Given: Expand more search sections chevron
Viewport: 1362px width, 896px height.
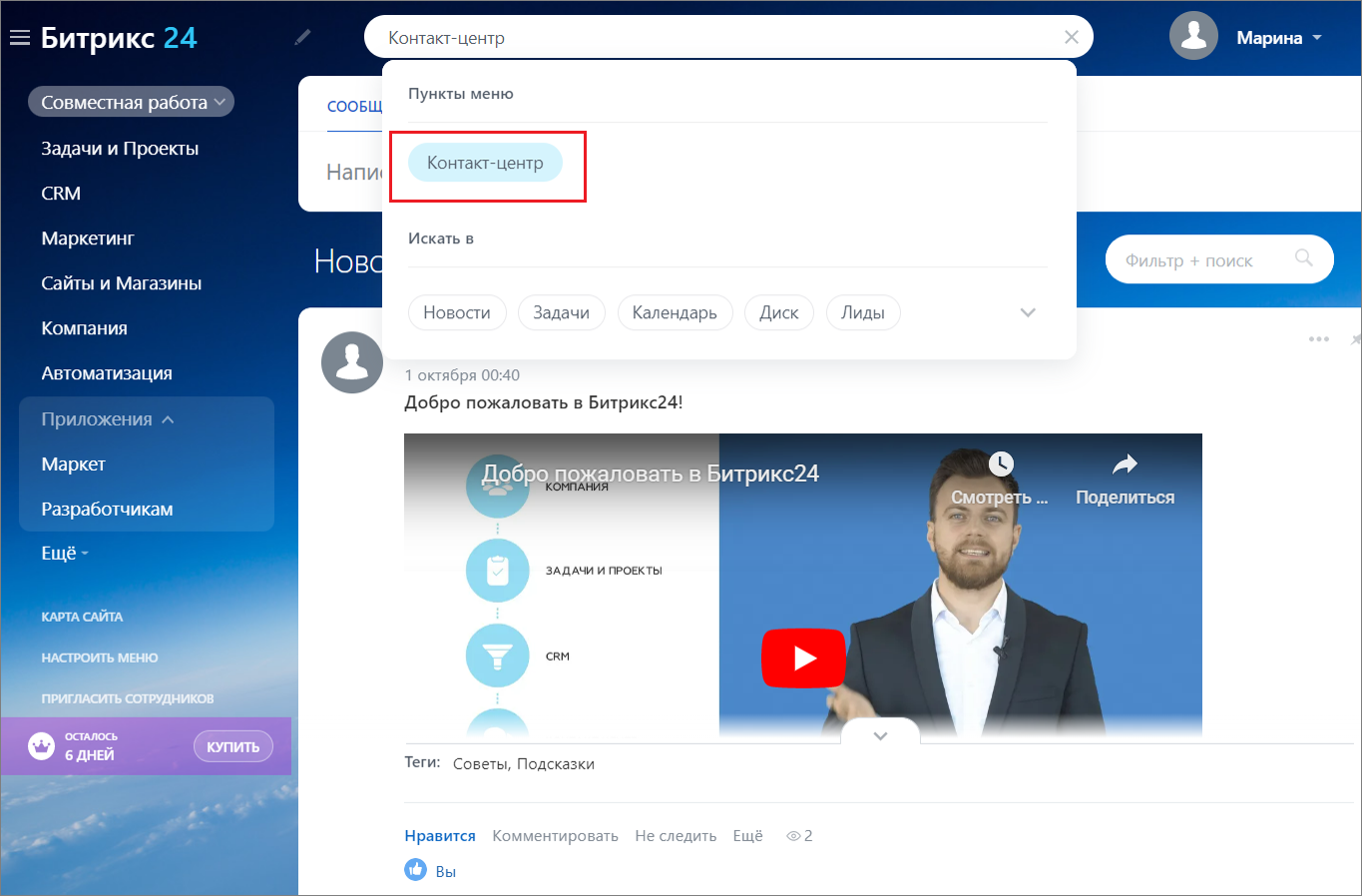Looking at the screenshot, I should coord(1028,312).
